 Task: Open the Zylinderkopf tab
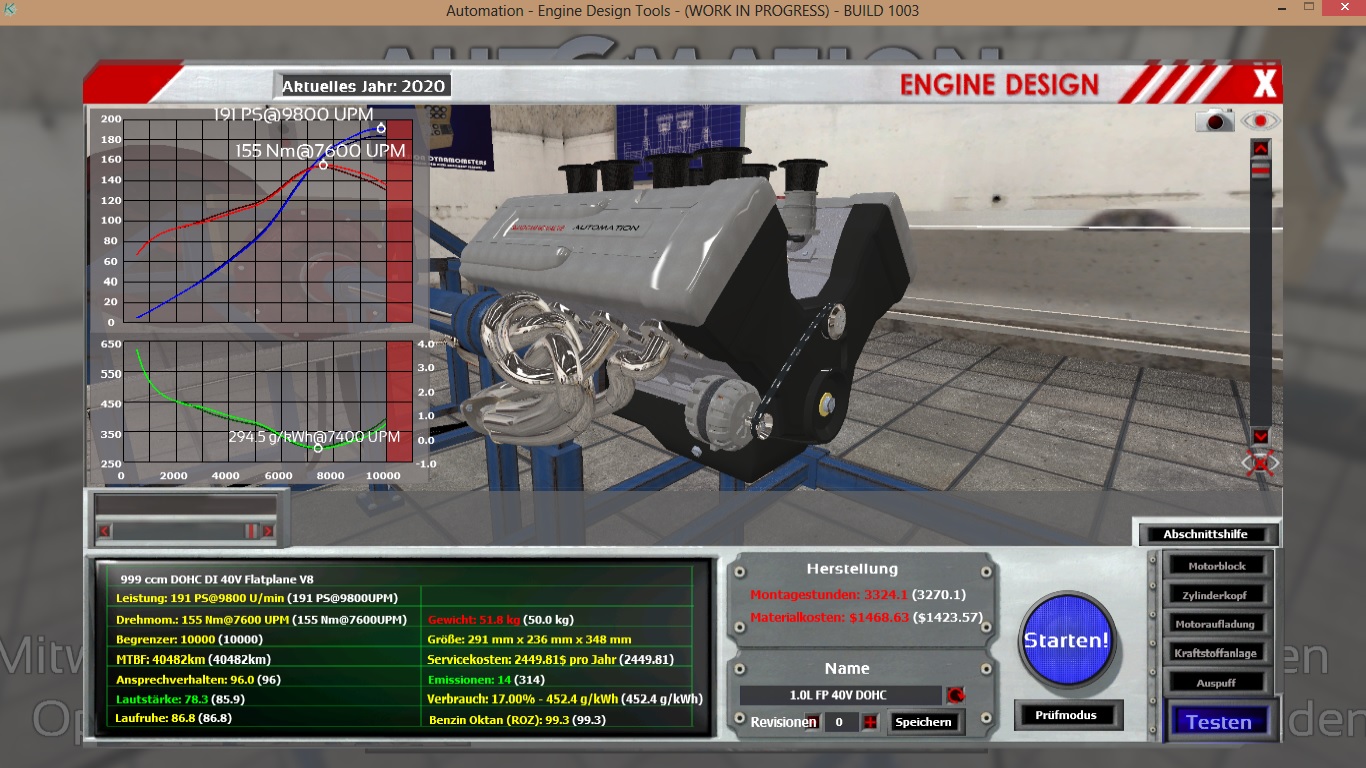coord(1217,595)
